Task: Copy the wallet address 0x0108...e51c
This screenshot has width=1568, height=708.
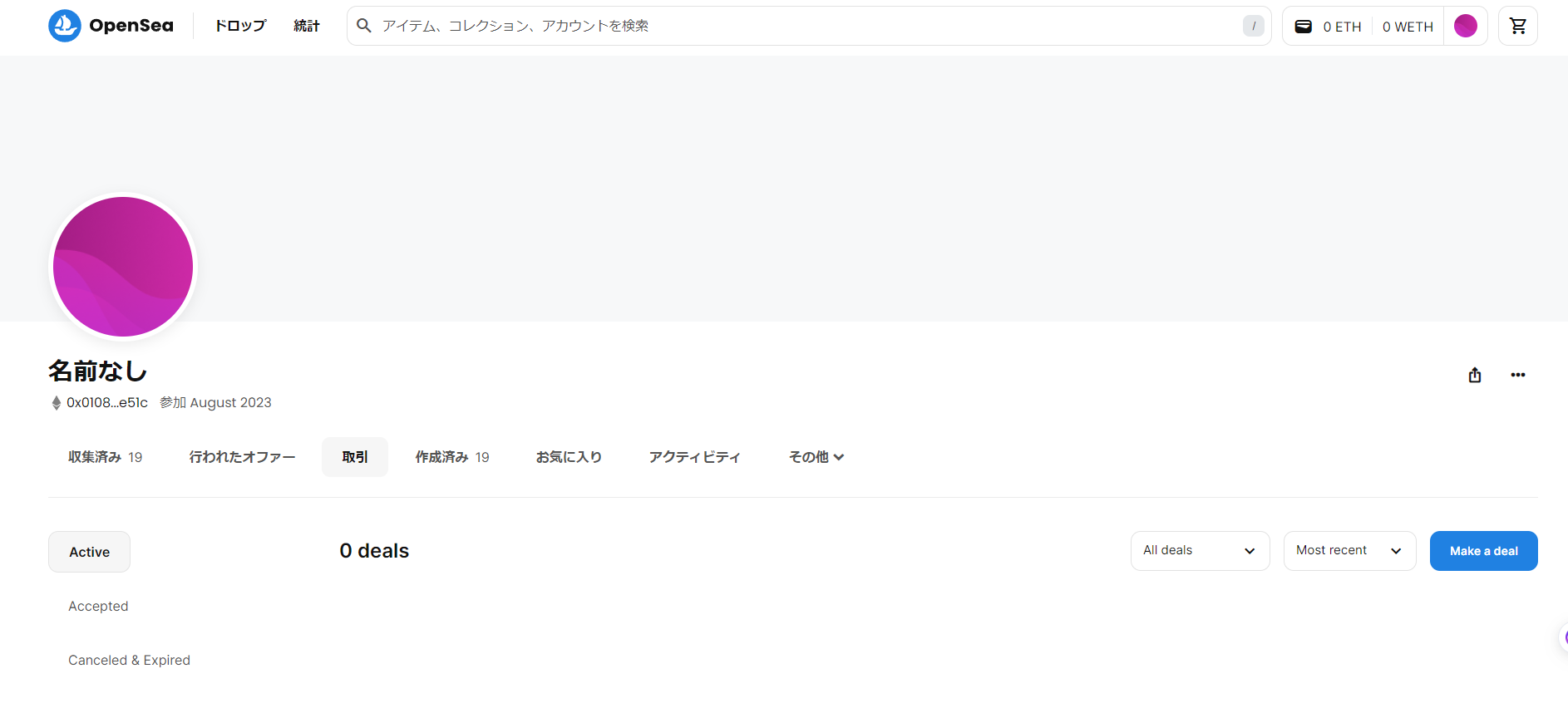Action: 107,402
